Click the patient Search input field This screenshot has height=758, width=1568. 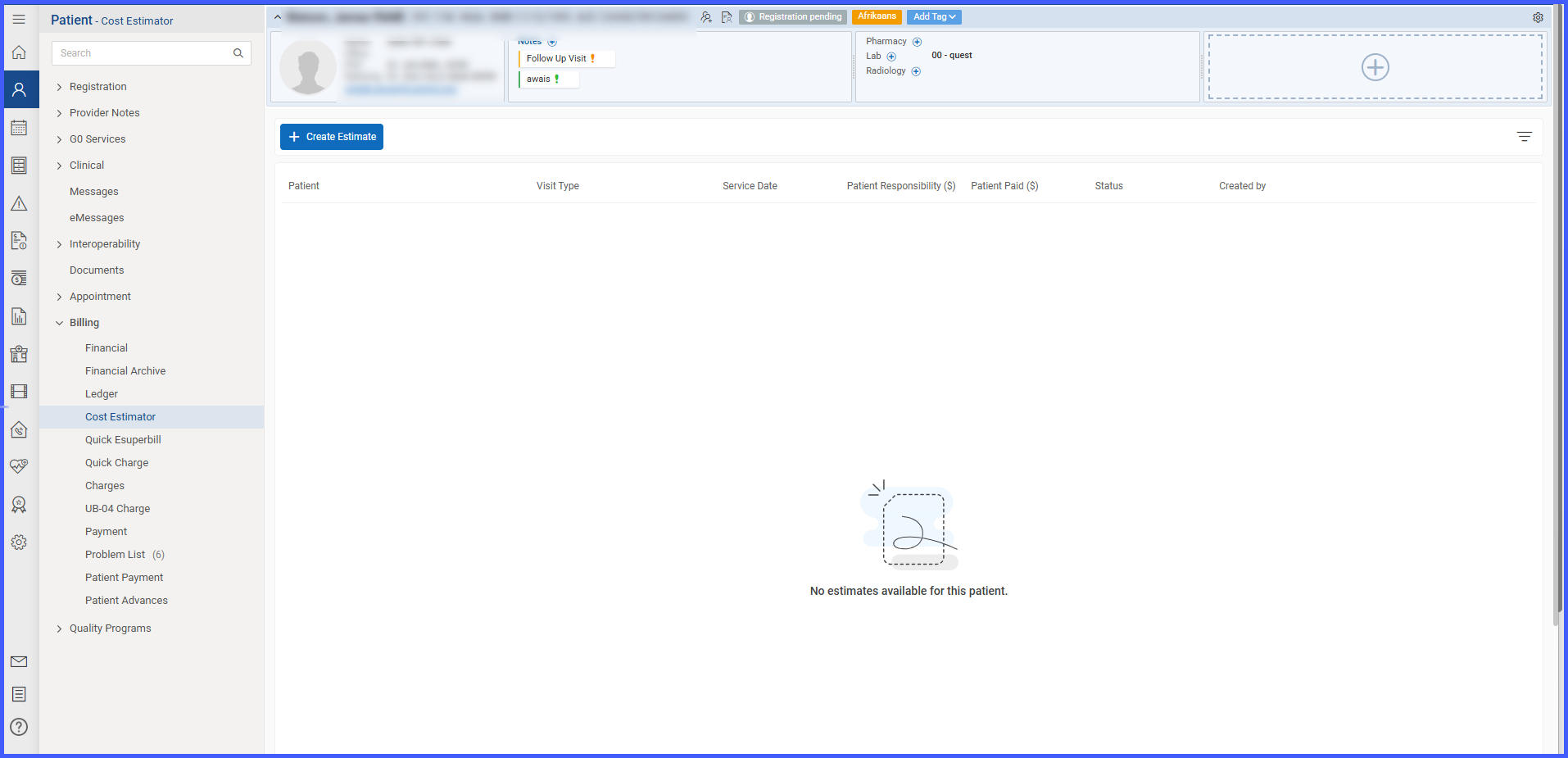151,53
